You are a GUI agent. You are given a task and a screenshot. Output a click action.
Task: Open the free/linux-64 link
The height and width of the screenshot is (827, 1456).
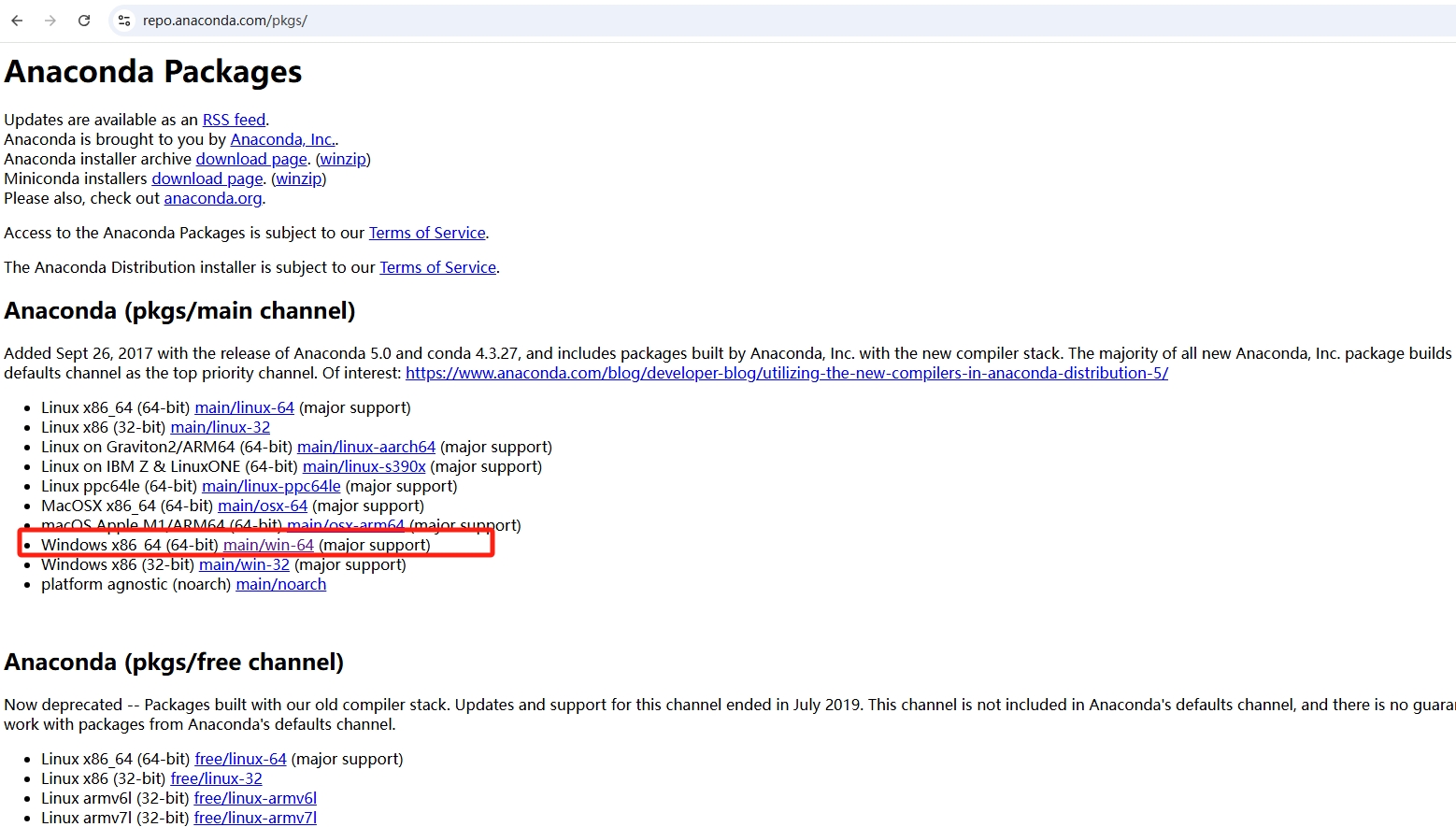tap(240, 759)
